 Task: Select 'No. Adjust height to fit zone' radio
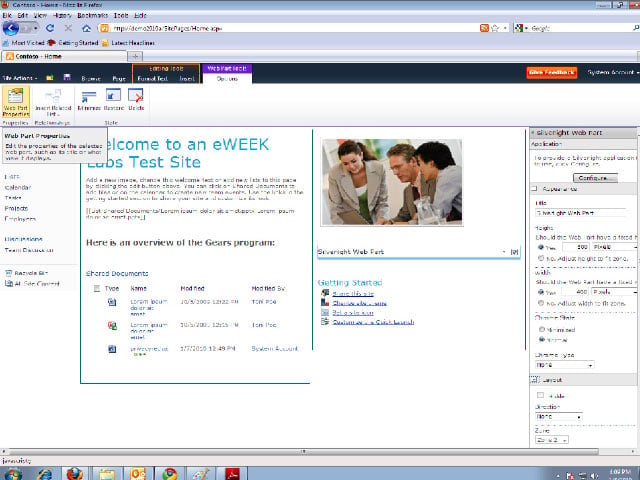pyautogui.click(x=541, y=258)
